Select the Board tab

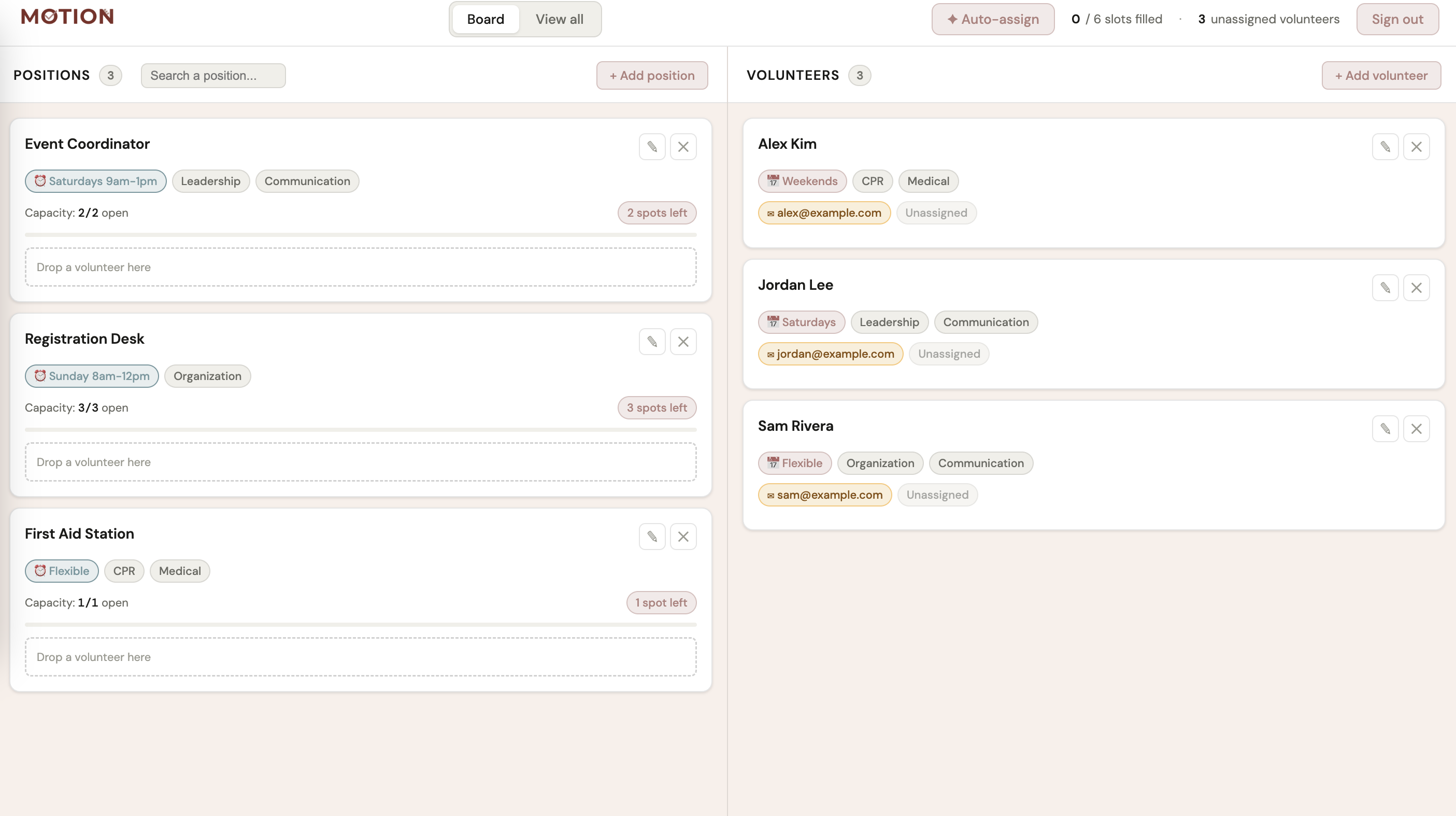(x=486, y=19)
